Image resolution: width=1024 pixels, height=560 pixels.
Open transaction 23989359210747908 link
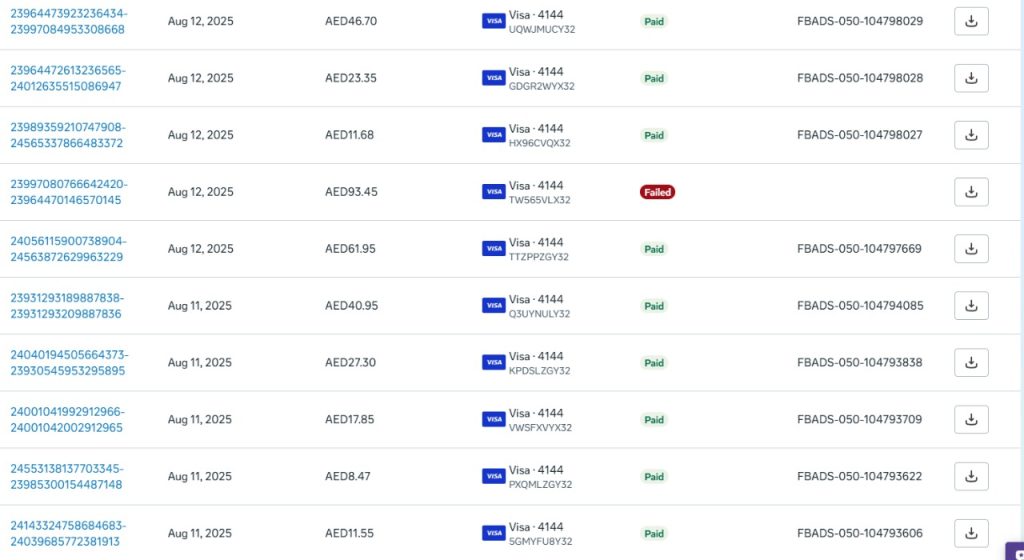68,135
